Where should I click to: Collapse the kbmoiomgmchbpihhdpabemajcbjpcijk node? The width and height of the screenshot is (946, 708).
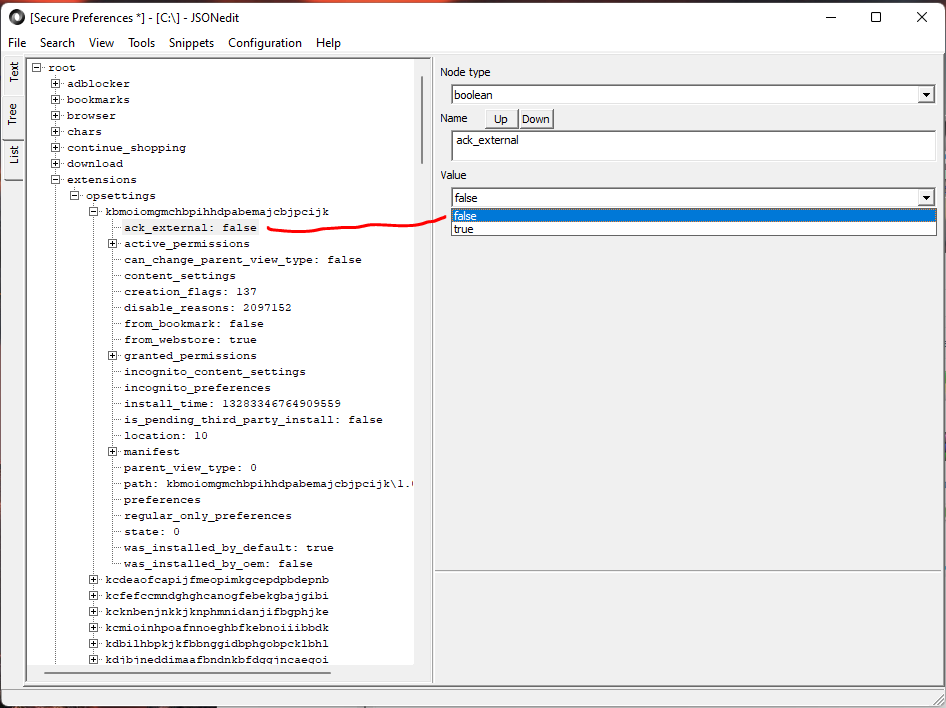(94, 212)
